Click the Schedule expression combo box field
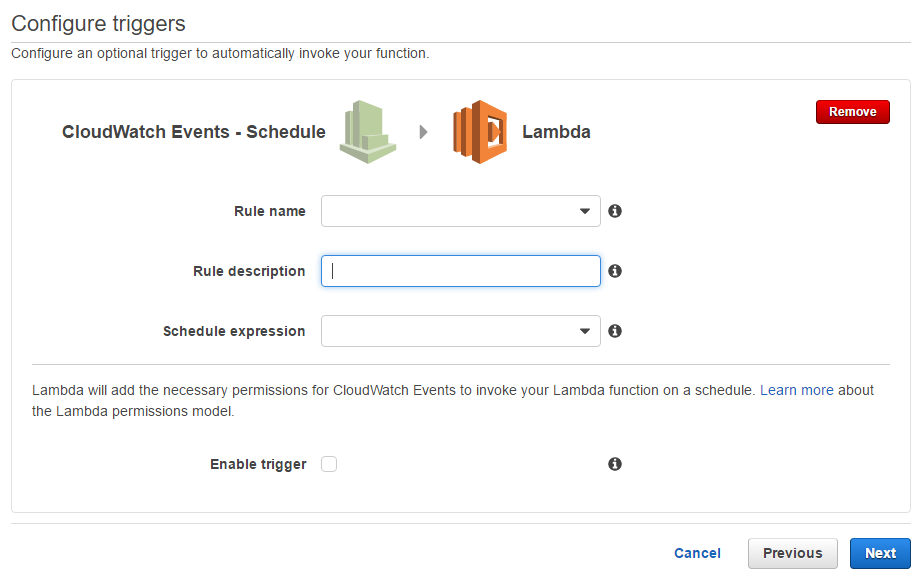 (460, 331)
